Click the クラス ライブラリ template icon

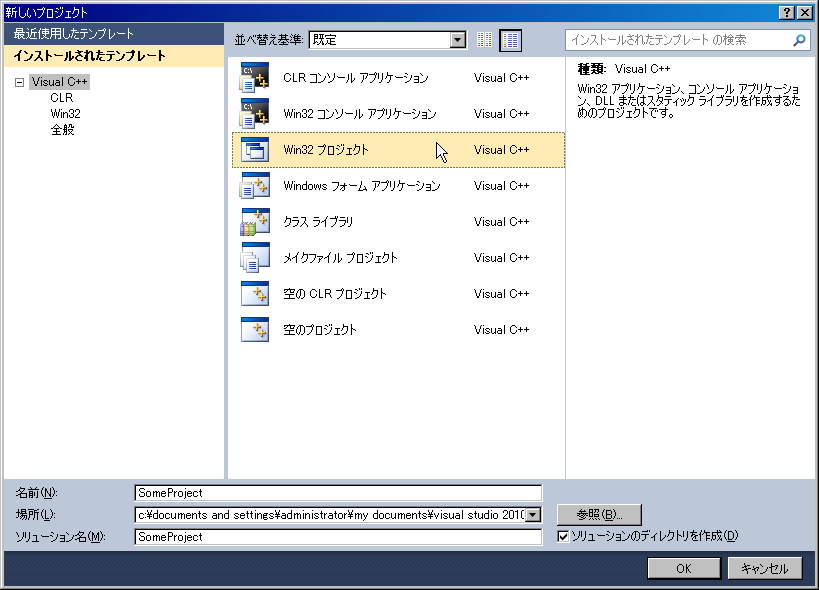click(255, 221)
